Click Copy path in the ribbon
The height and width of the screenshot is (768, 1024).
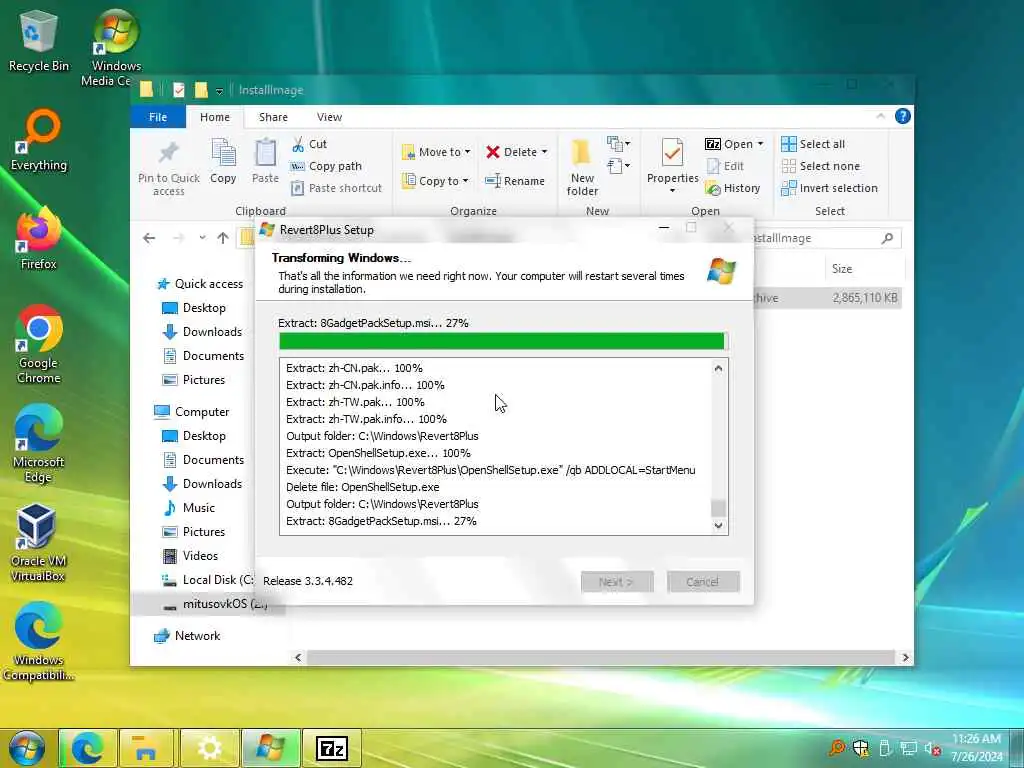326,167
